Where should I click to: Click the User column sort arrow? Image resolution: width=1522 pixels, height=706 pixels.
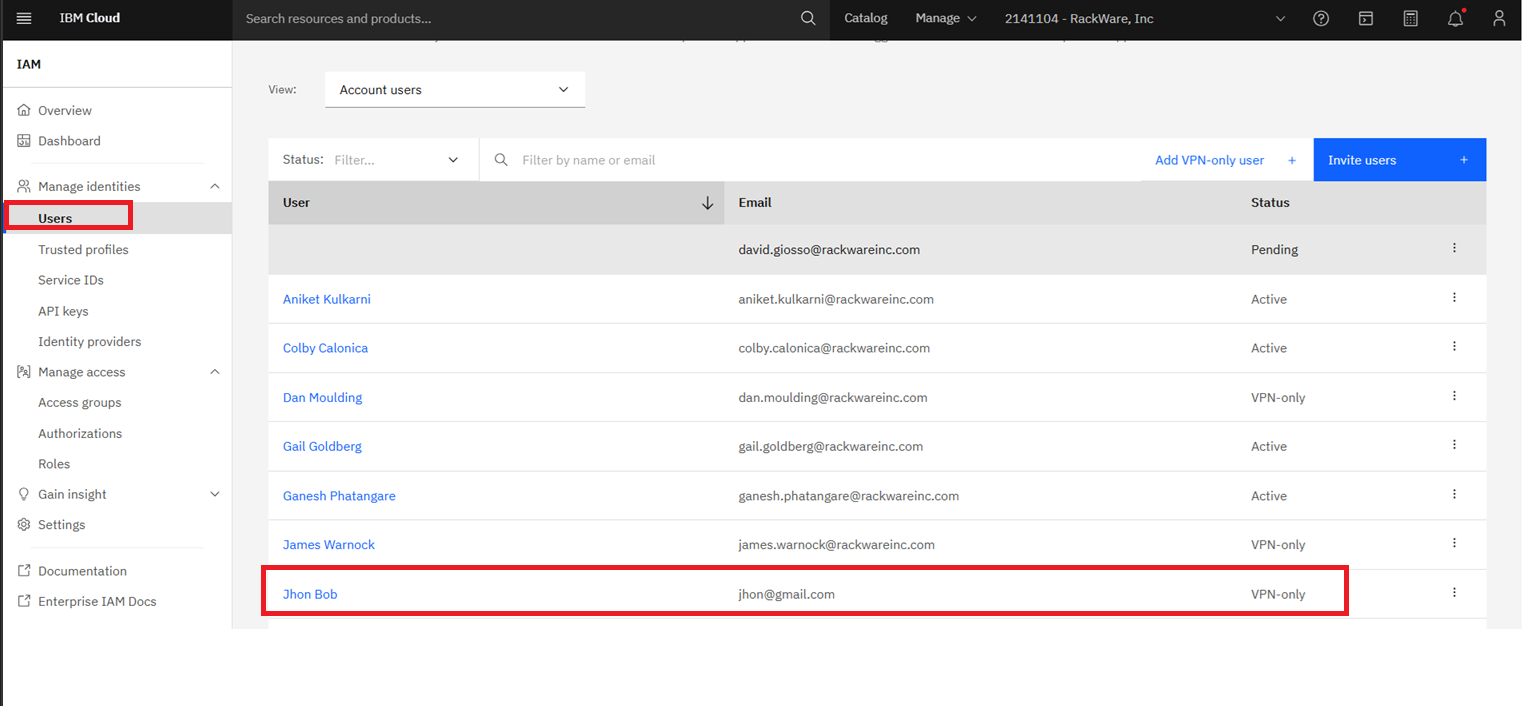(708, 203)
